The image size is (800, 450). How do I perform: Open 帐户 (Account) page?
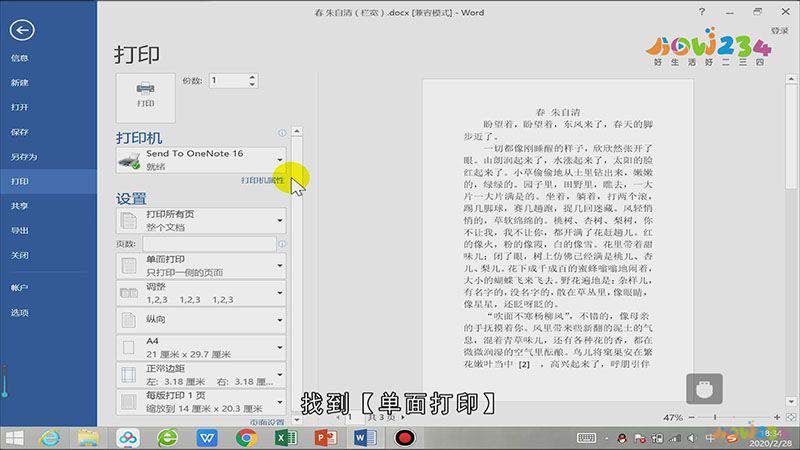tap(19, 288)
